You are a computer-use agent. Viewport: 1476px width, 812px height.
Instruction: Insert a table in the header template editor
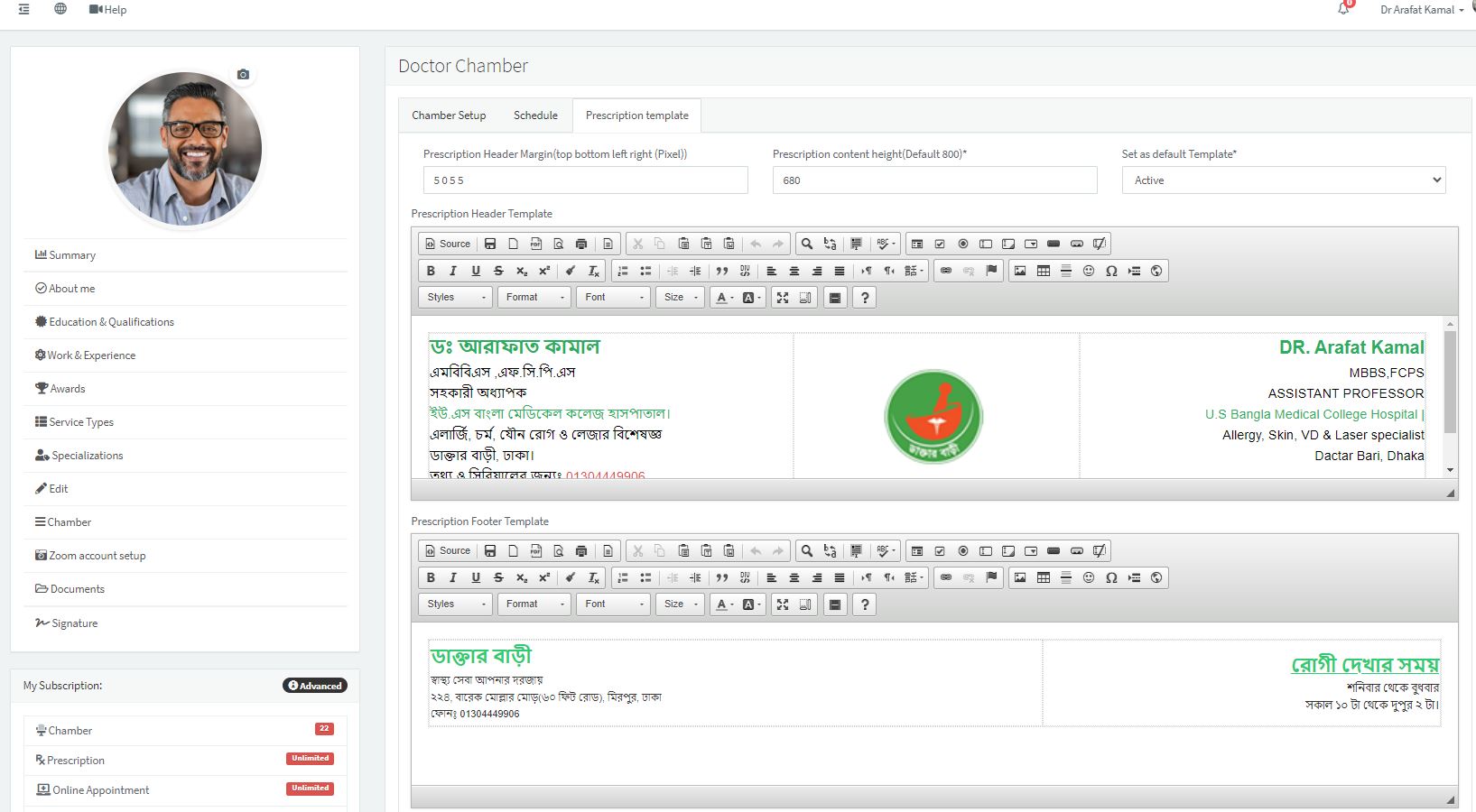1043,271
